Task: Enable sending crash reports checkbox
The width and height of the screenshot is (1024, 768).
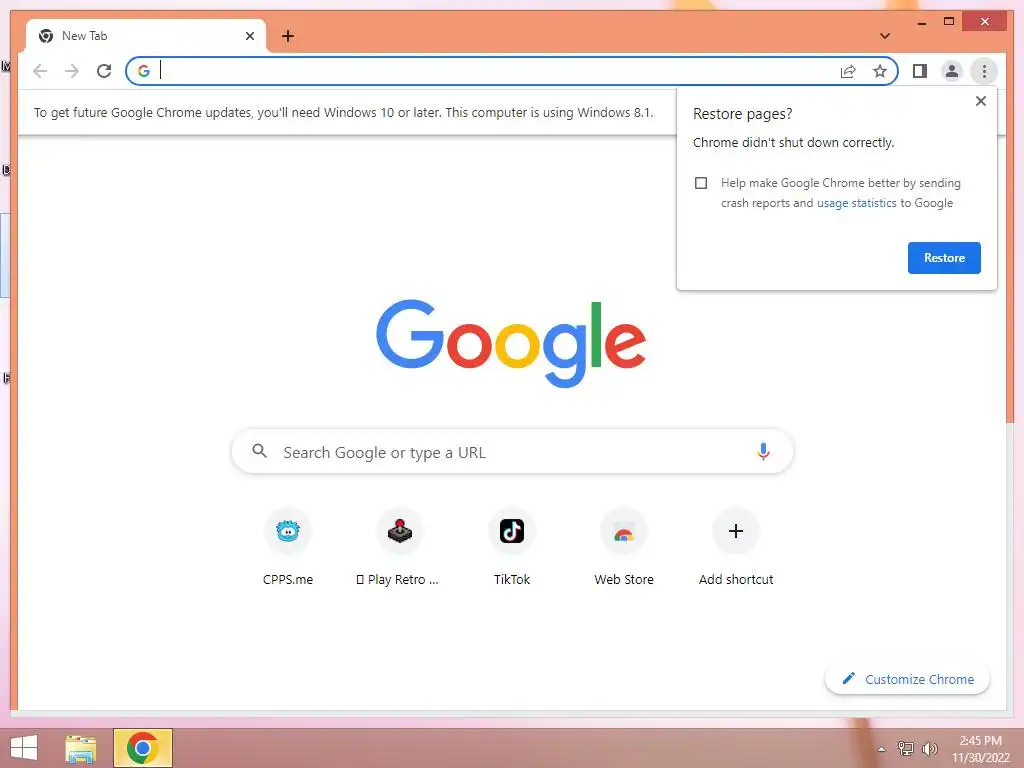Action: pos(701,183)
